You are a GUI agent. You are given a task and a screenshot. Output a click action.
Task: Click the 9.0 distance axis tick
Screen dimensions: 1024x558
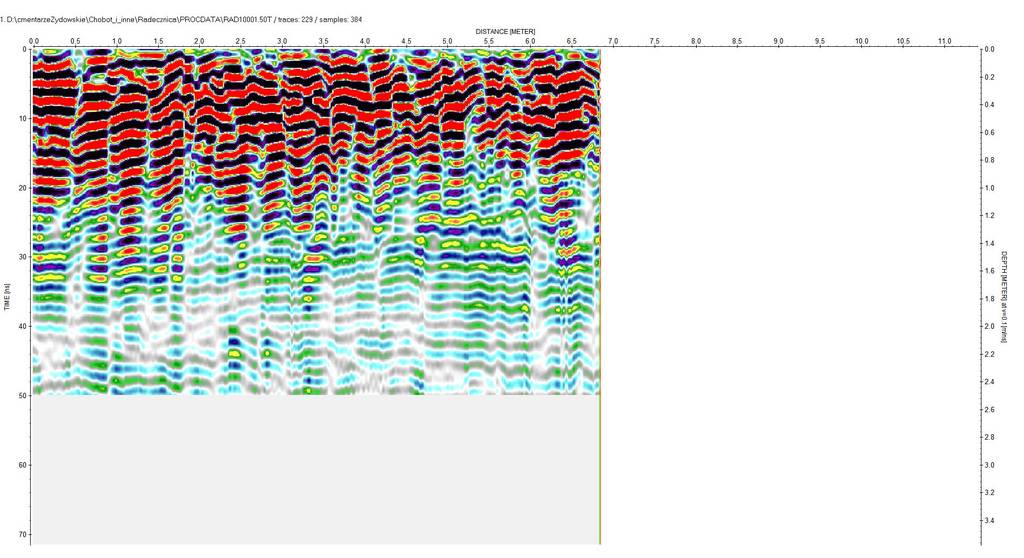click(x=779, y=41)
